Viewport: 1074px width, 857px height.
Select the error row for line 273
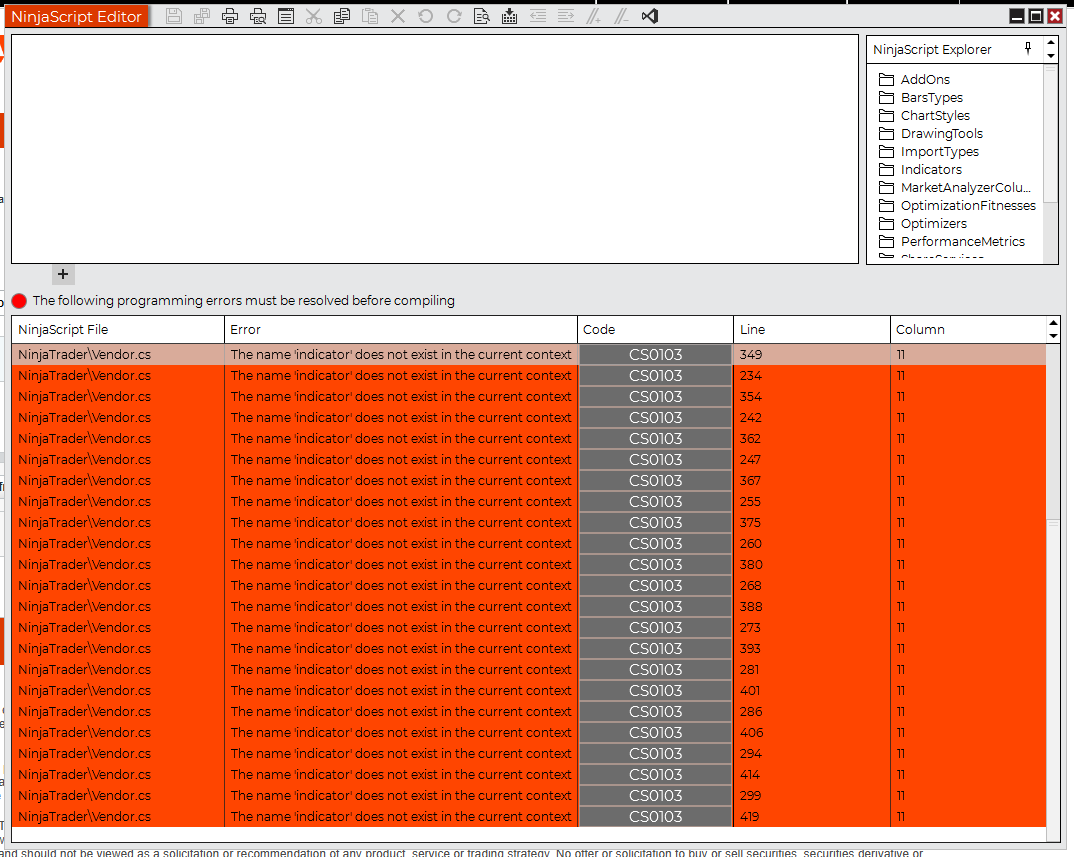[529, 628]
